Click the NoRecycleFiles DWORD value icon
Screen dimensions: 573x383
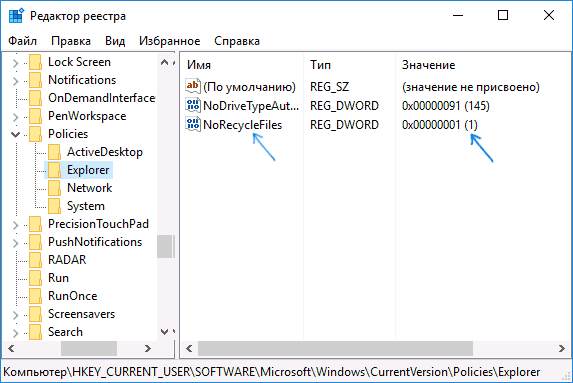point(193,125)
